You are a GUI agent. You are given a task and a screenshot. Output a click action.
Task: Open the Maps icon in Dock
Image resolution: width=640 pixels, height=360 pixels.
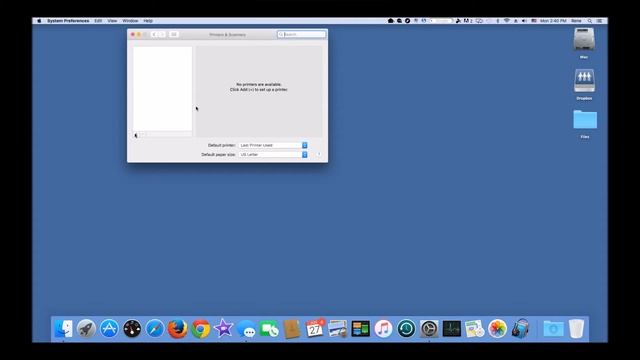(x=475, y=329)
